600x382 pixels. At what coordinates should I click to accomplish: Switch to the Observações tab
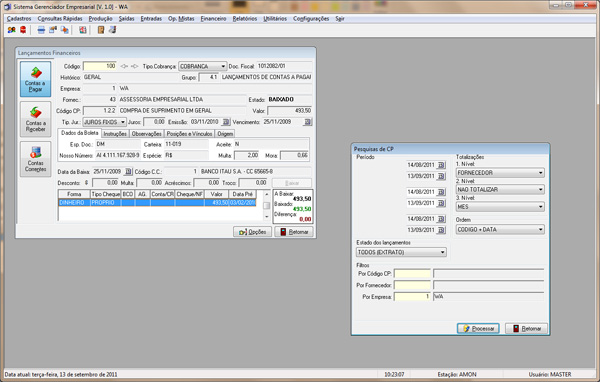147,134
